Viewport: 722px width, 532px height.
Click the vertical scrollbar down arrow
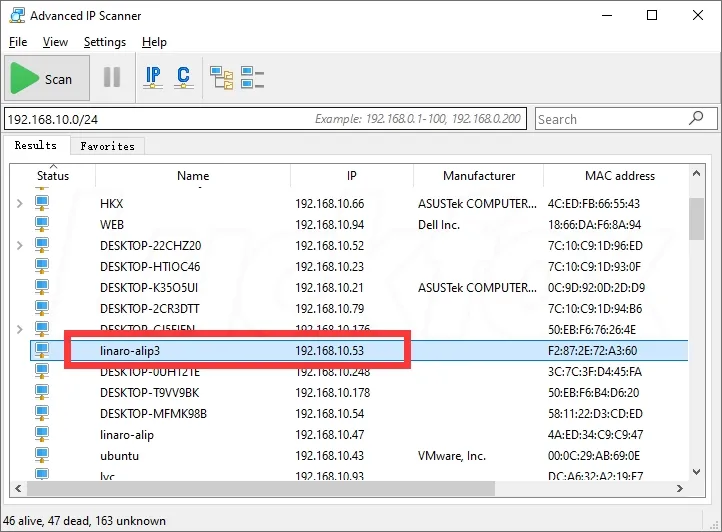coord(697,472)
